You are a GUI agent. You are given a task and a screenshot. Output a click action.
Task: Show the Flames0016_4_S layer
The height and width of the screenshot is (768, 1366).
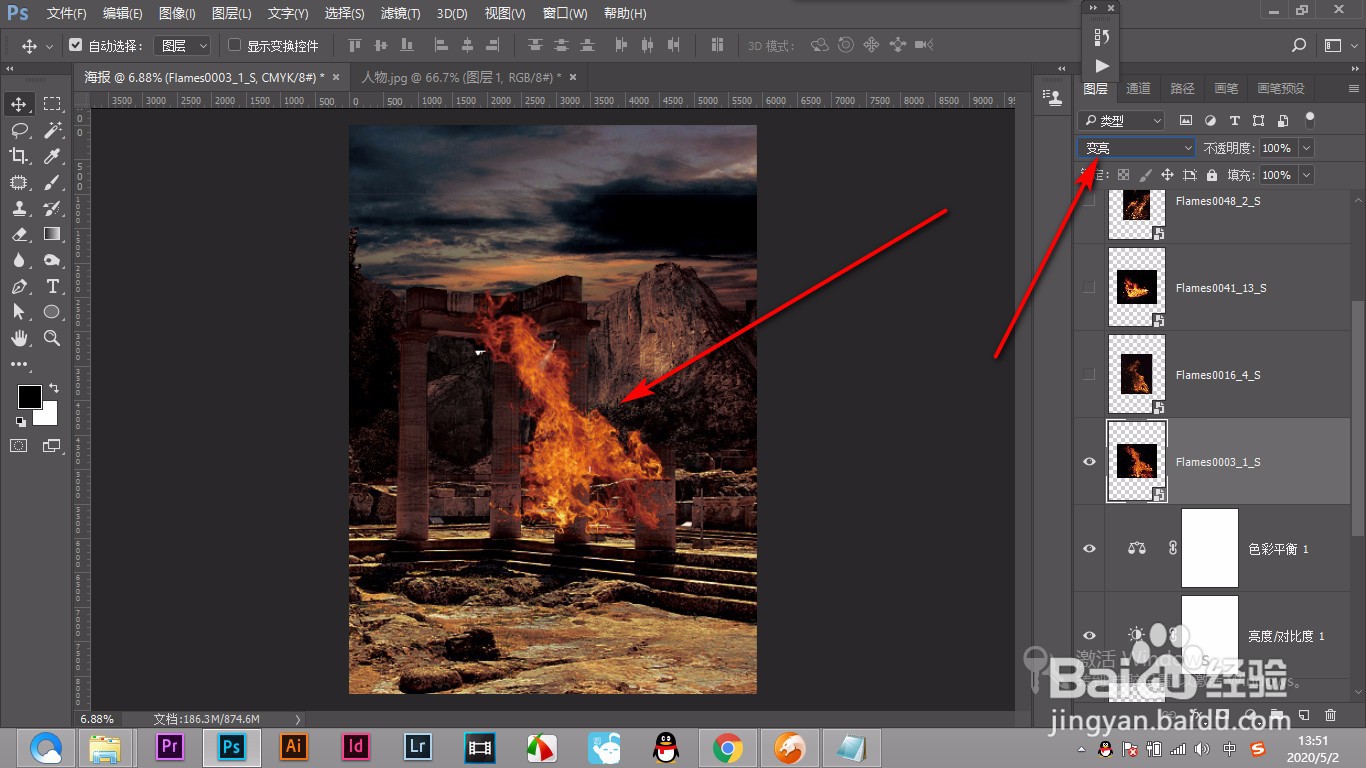pyautogui.click(x=1090, y=374)
